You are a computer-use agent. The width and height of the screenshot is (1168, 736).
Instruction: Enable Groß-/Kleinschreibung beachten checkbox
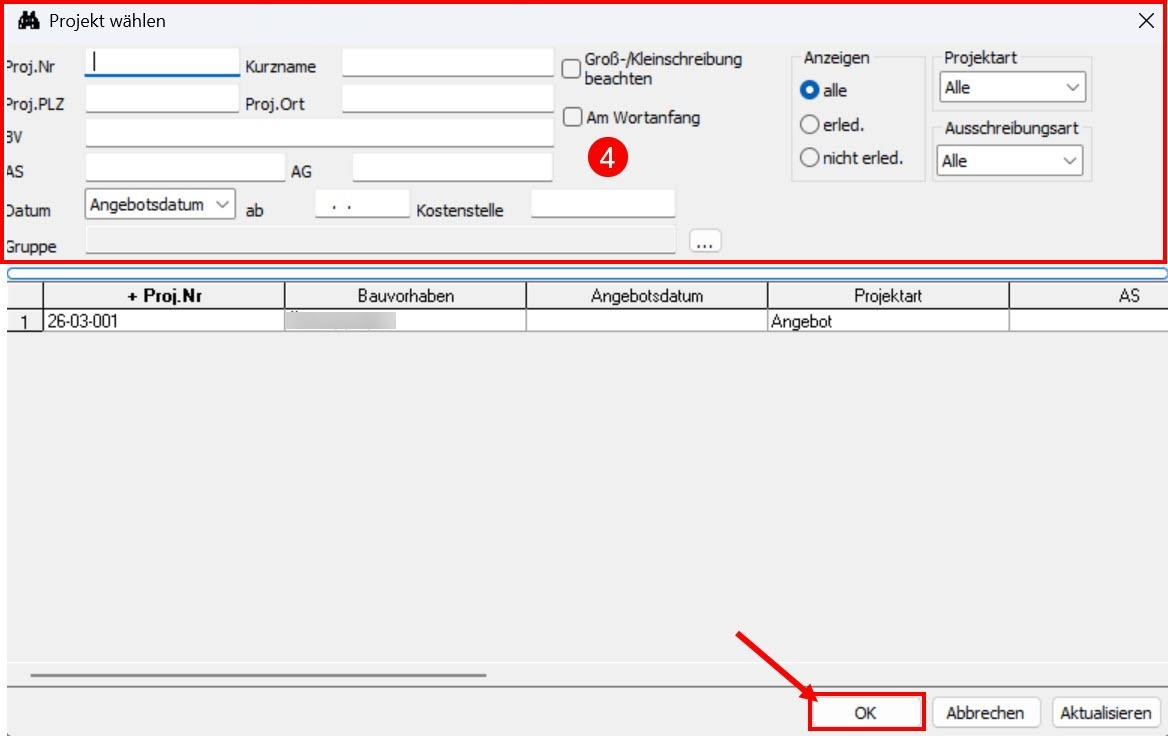click(x=571, y=69)
